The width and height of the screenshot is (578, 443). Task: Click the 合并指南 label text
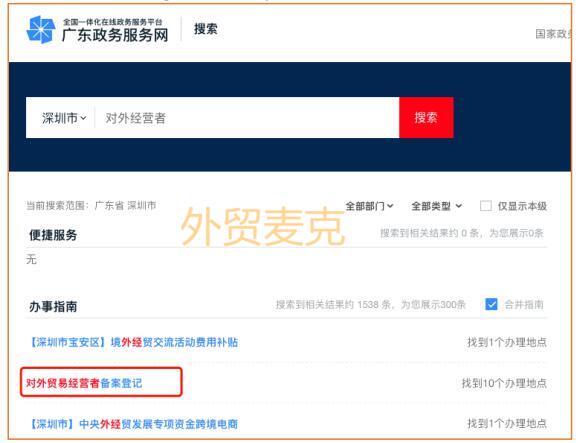pos(524,305)
